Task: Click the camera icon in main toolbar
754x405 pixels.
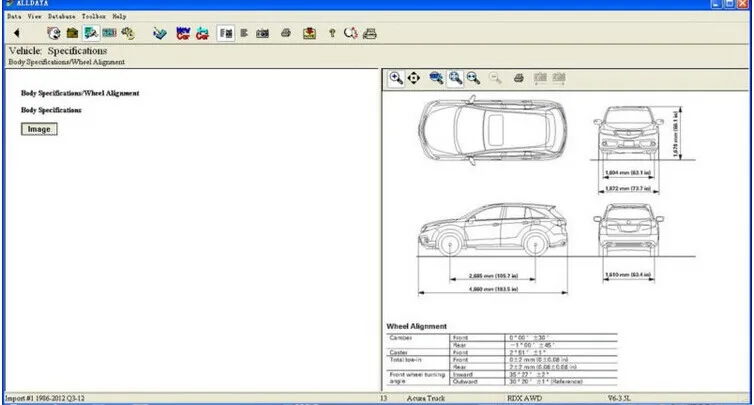Action: [x=263, y=33]
